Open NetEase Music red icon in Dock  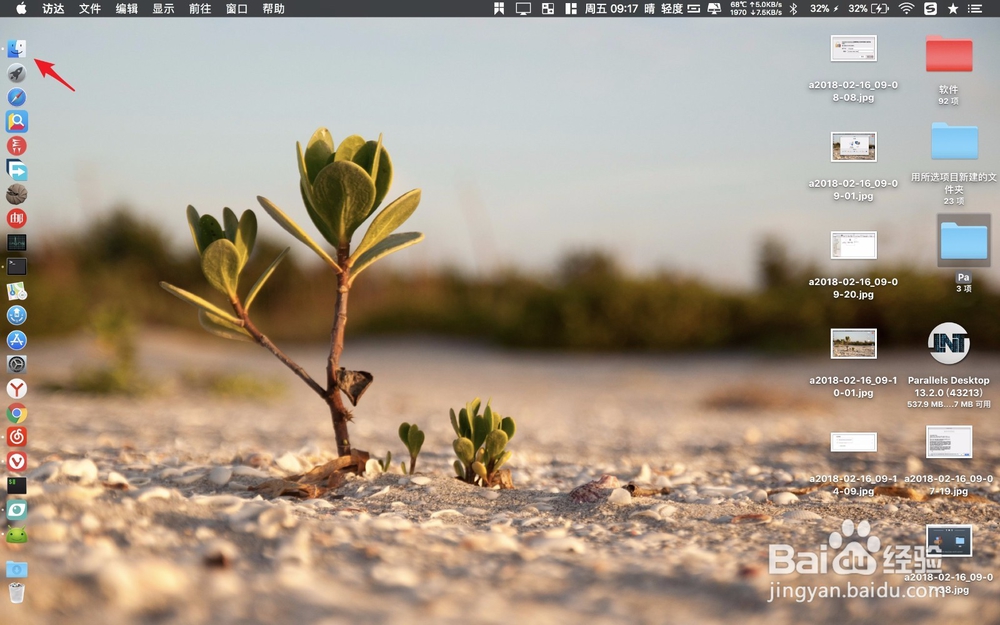click(x=17, y=437)
